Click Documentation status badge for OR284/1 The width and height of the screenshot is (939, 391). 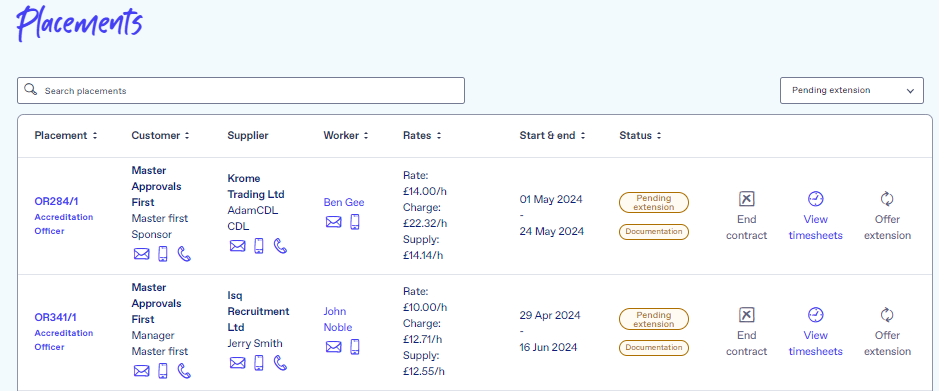tap(654, 231)
